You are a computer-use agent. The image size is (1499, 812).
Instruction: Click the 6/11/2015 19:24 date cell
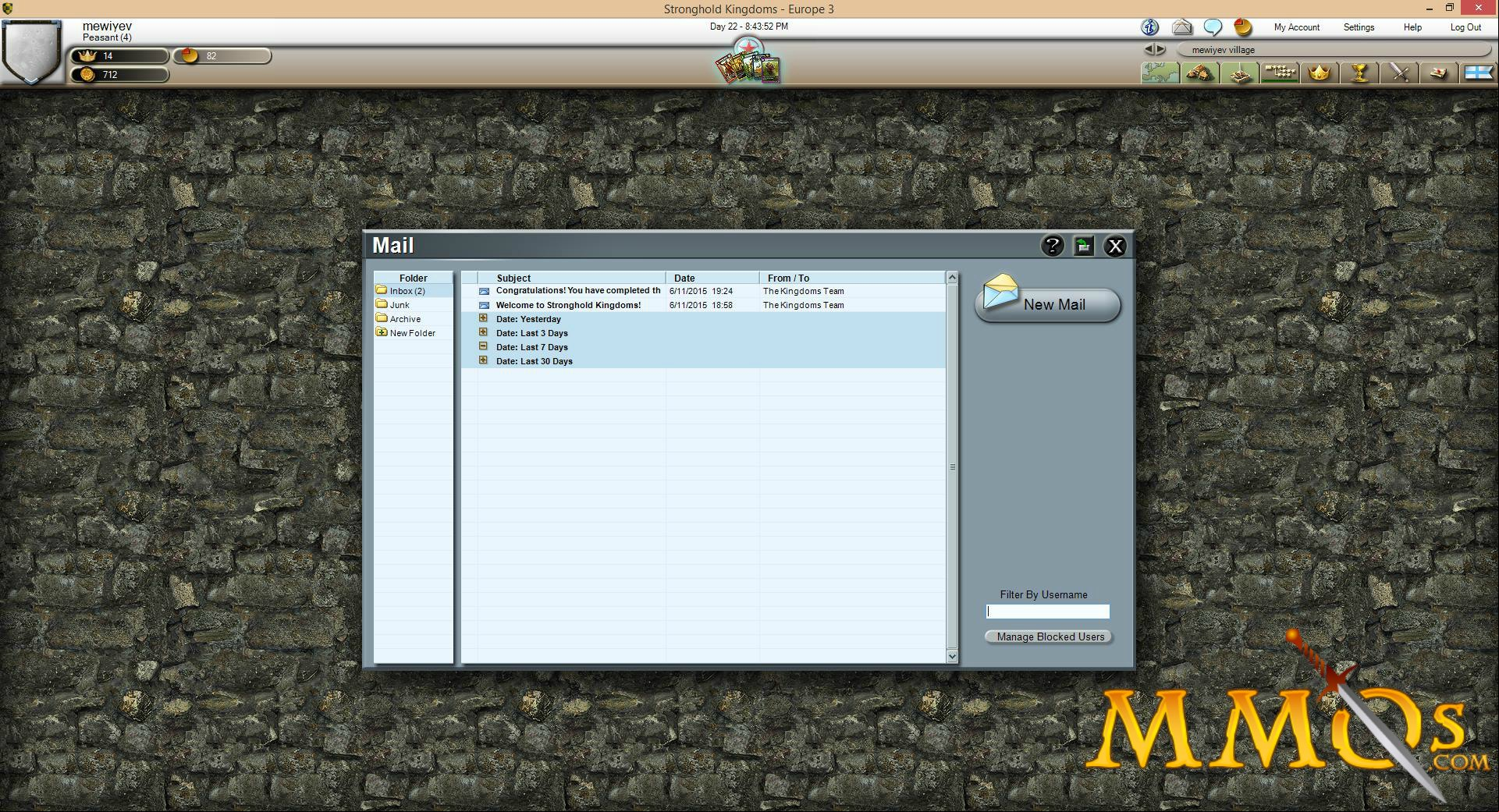[701, 291]
